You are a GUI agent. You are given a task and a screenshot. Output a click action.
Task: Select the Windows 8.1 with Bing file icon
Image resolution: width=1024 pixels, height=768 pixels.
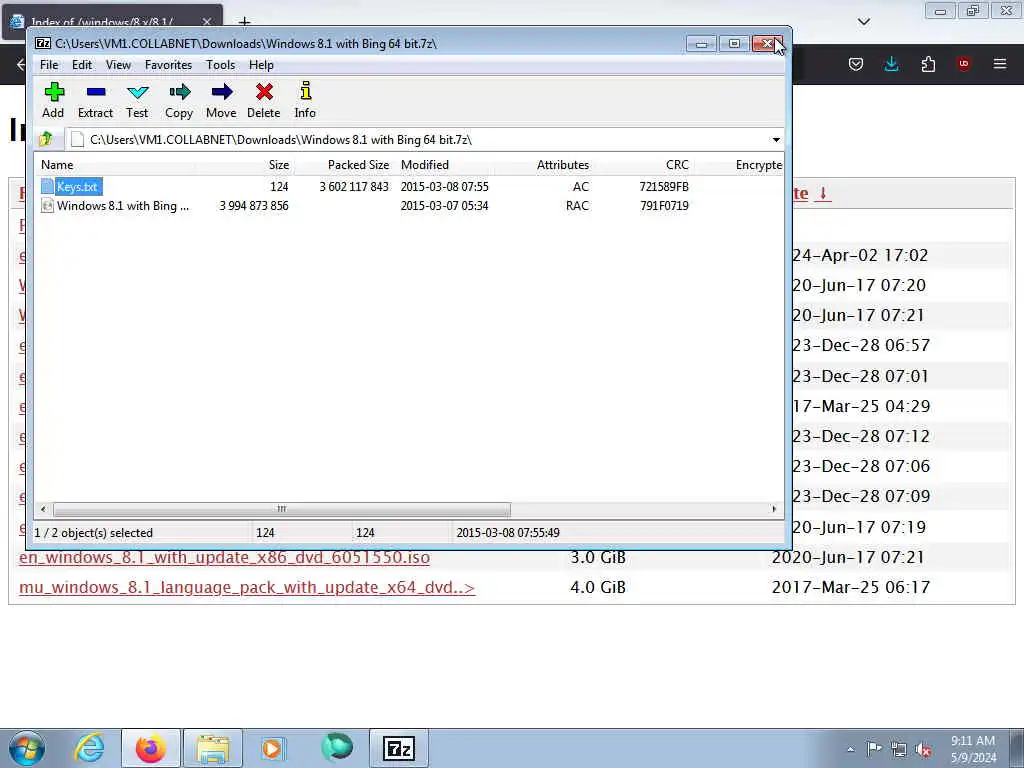47,206
